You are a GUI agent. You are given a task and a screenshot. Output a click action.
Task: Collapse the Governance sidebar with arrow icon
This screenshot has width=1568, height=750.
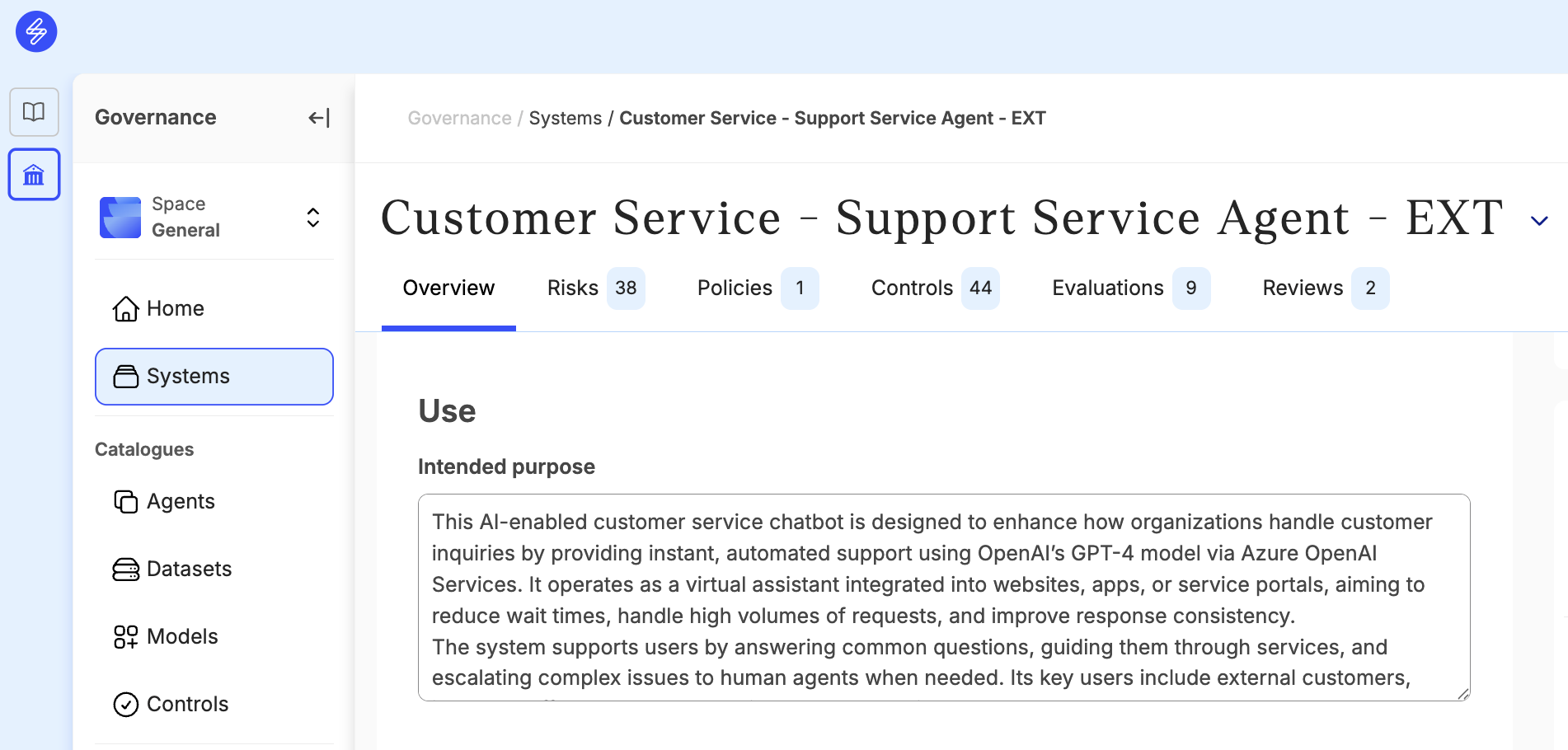[x=319, y=118]
